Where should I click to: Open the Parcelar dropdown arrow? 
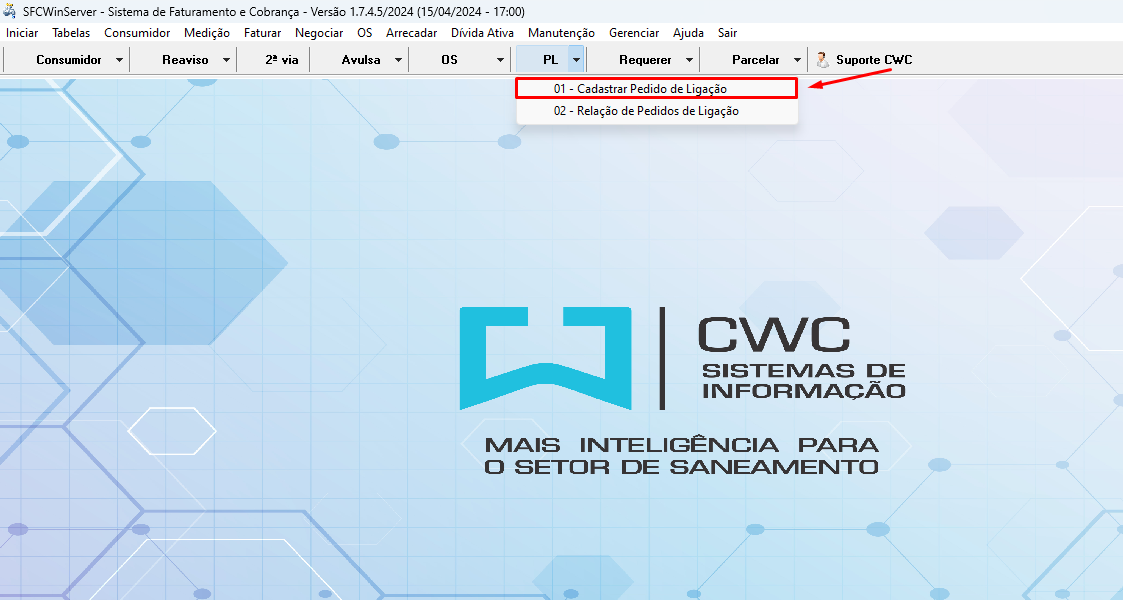point(797,60)
